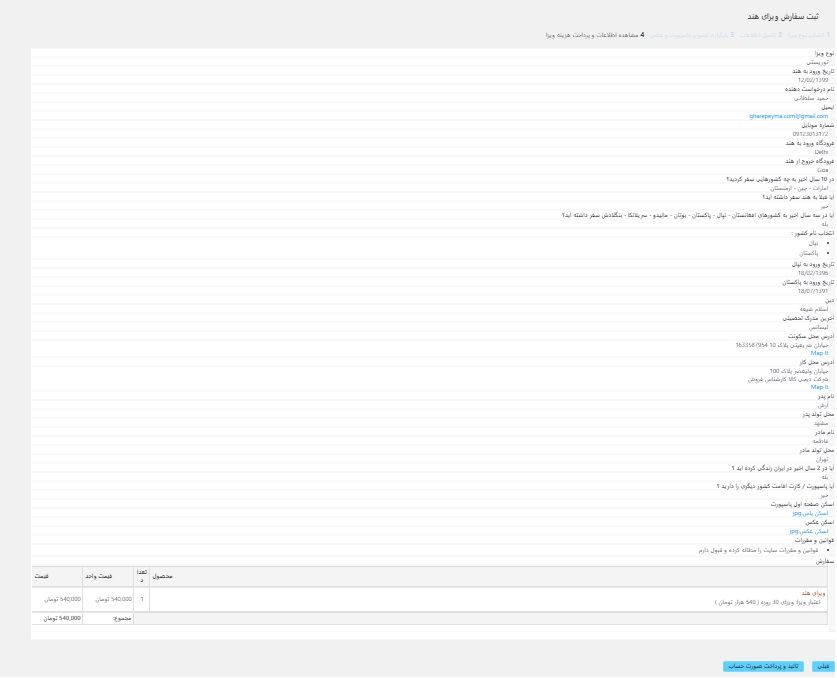
Task: Click the quantity cell showing 1
Action: click(x=142, y=600)
